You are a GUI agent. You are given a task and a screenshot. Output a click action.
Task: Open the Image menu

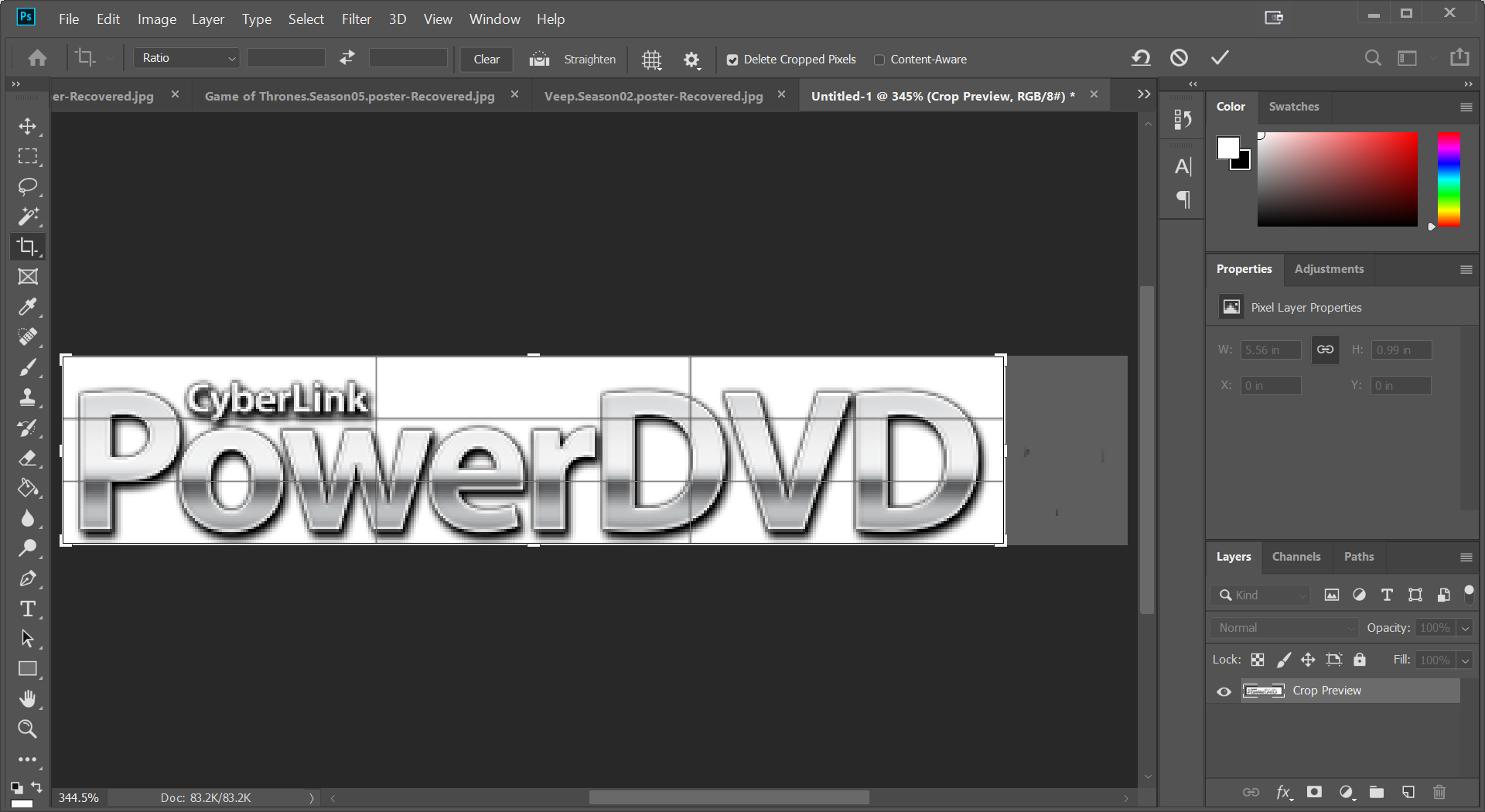pos(157,19)
